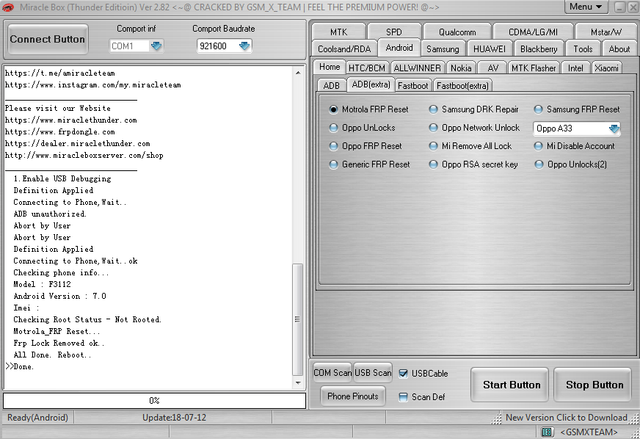Click the log scrollbar down arrow

click(x=298, y=383)
